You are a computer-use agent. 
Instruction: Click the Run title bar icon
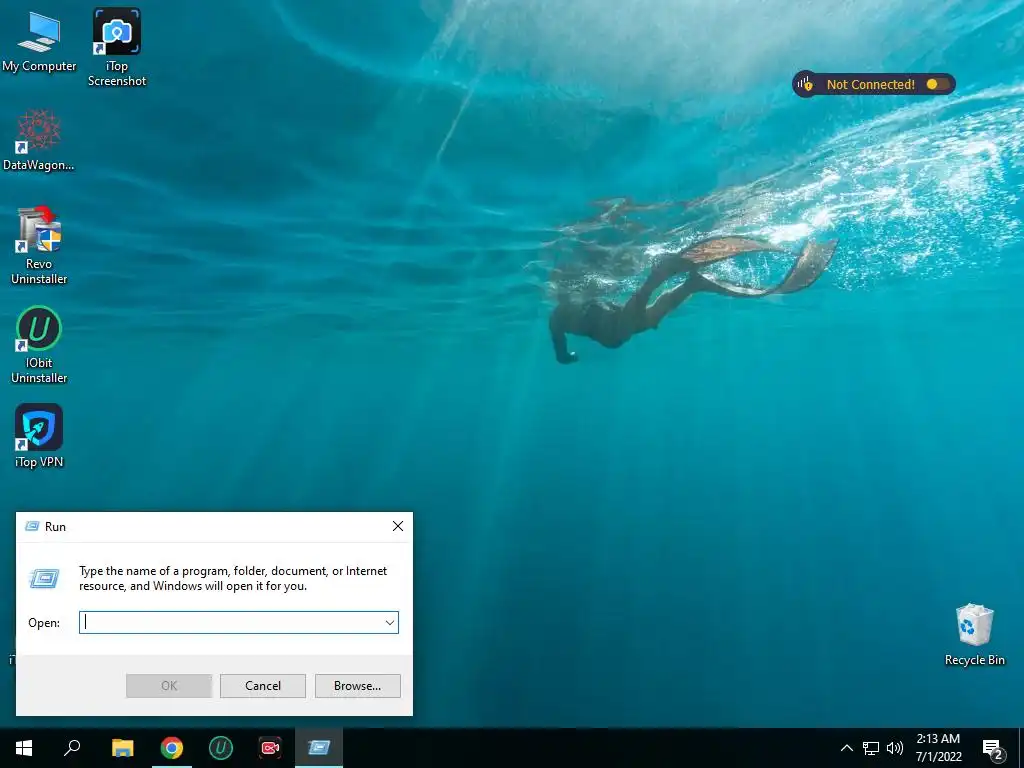tap(32, 526)
